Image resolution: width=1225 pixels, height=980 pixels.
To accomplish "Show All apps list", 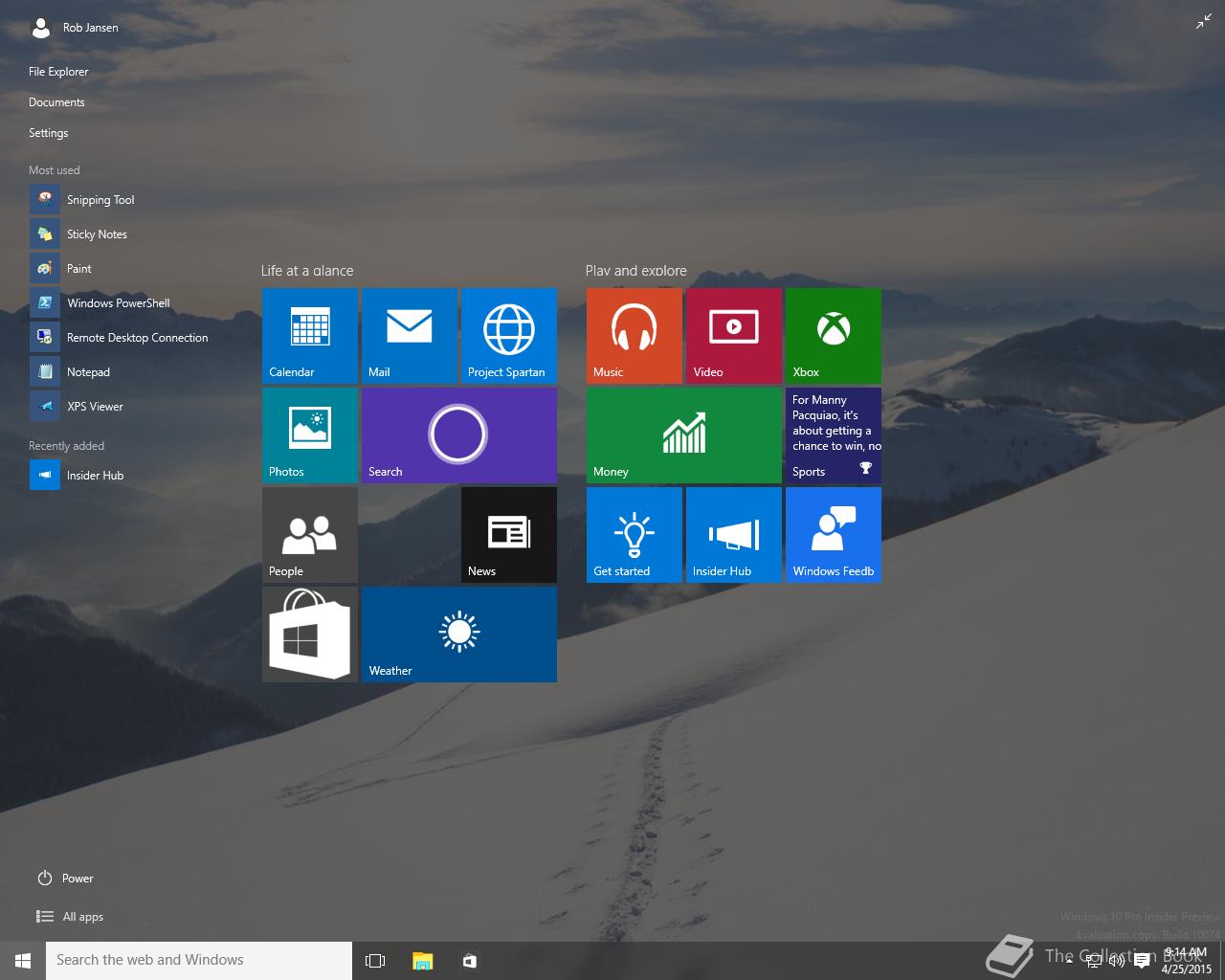I will point(70,917).
